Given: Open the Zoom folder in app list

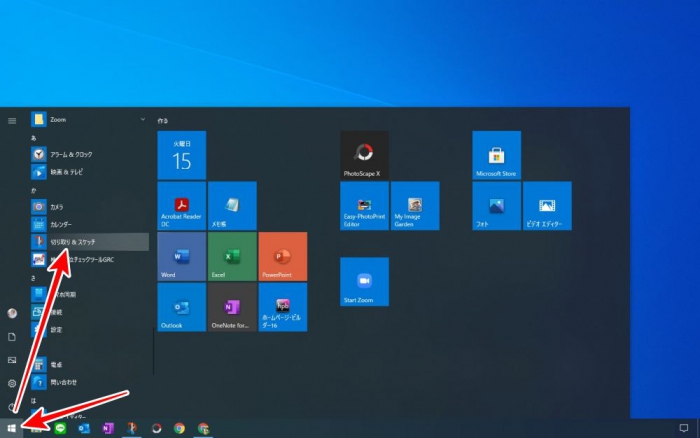Looking at the screenshot, I should 89,119.
